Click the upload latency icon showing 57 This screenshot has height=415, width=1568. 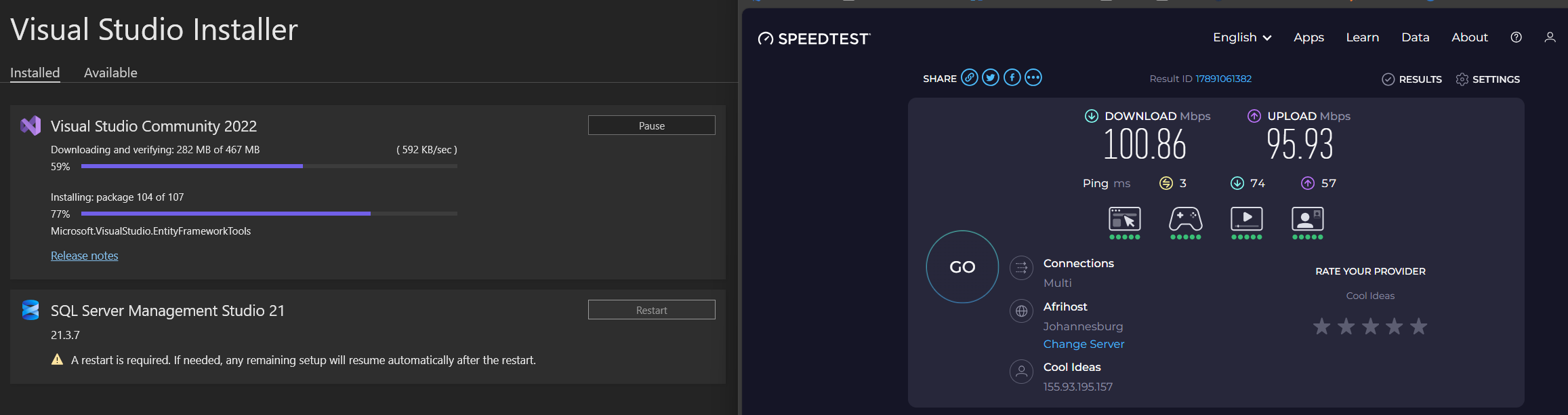[x=1308, y=183]
